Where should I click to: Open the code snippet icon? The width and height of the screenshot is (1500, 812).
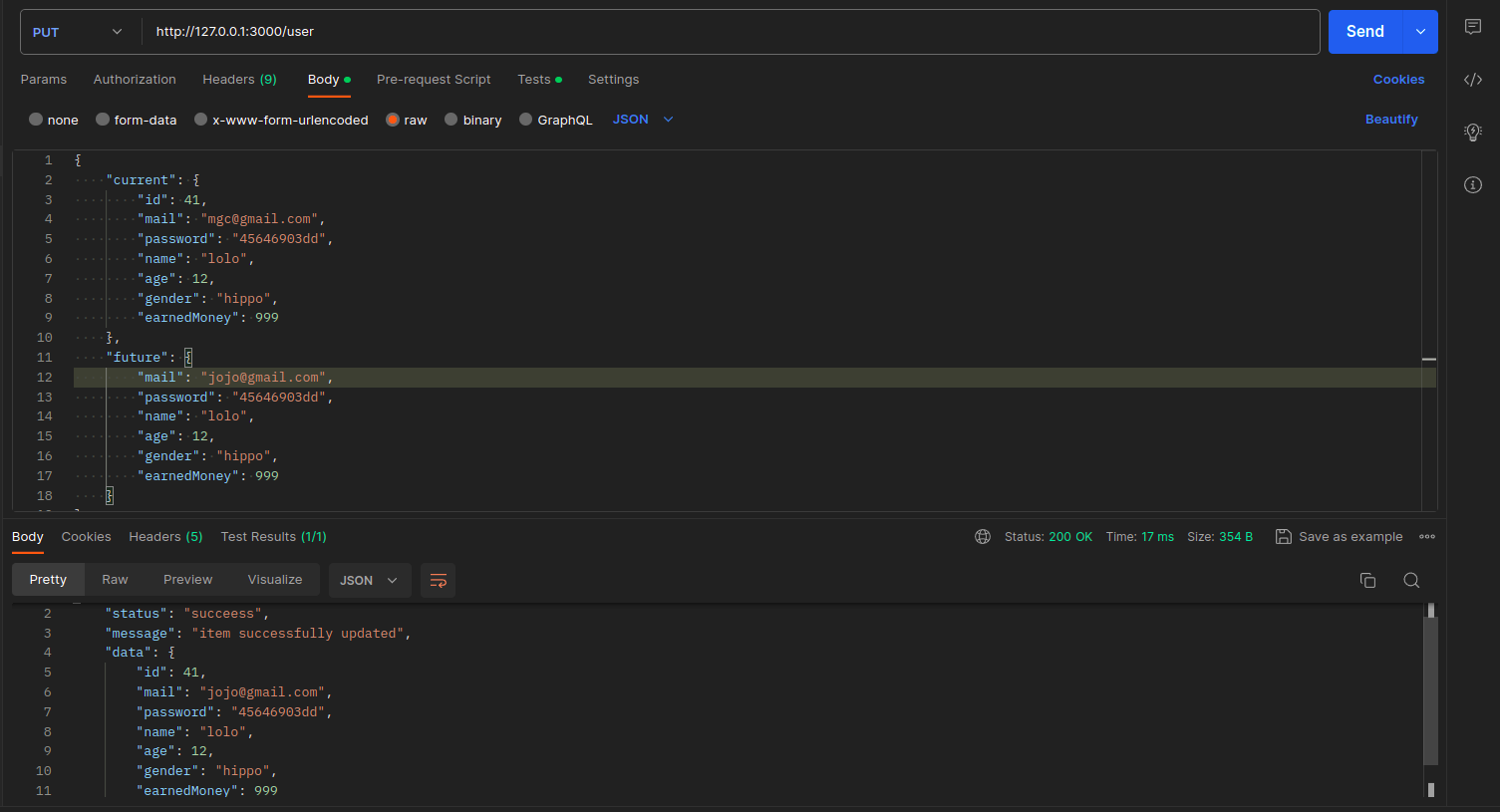pyautogui.click(x=1472, y=80)
